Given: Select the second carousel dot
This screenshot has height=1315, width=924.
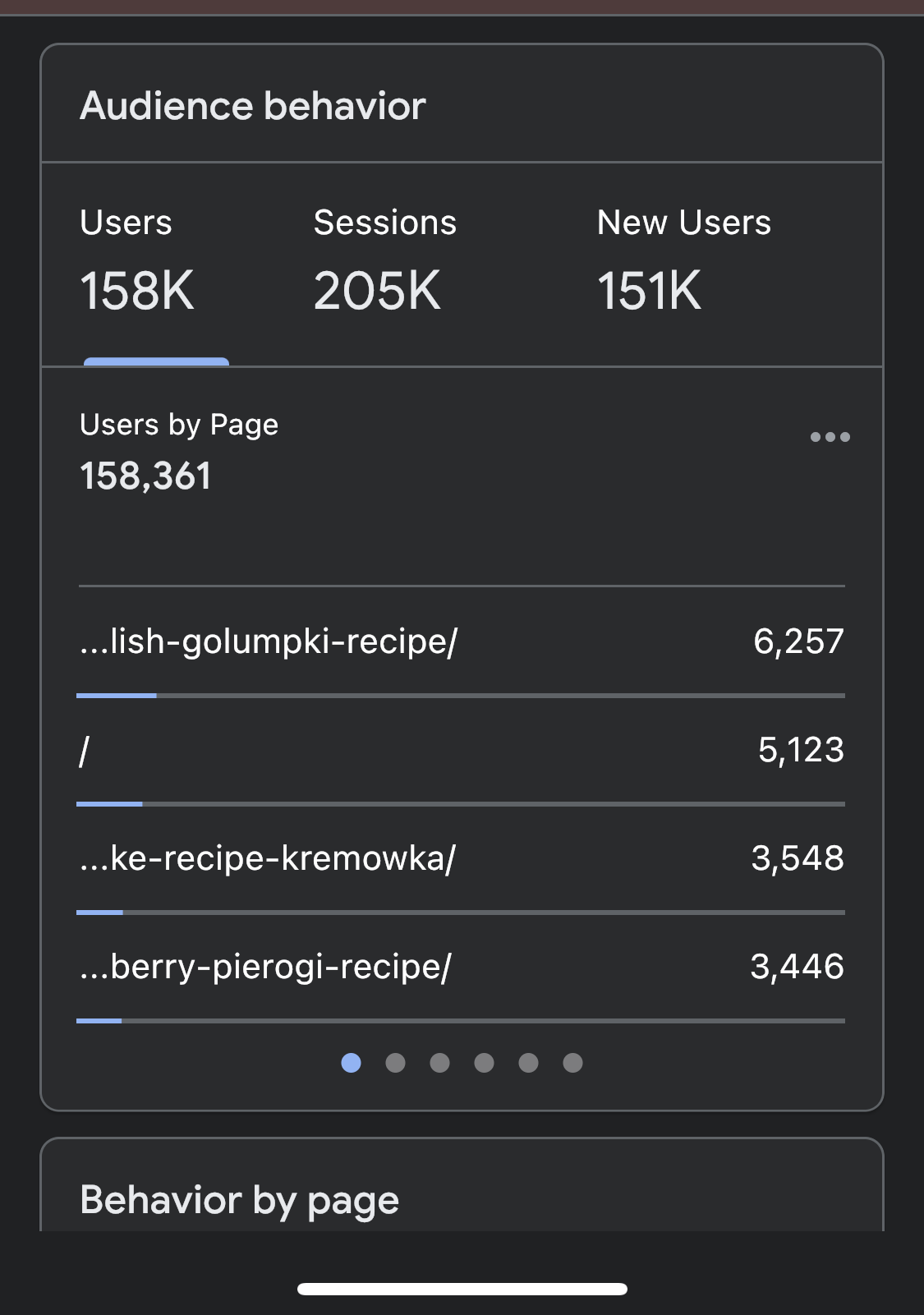Looking at the screenshot, I should coord(395,1063).
